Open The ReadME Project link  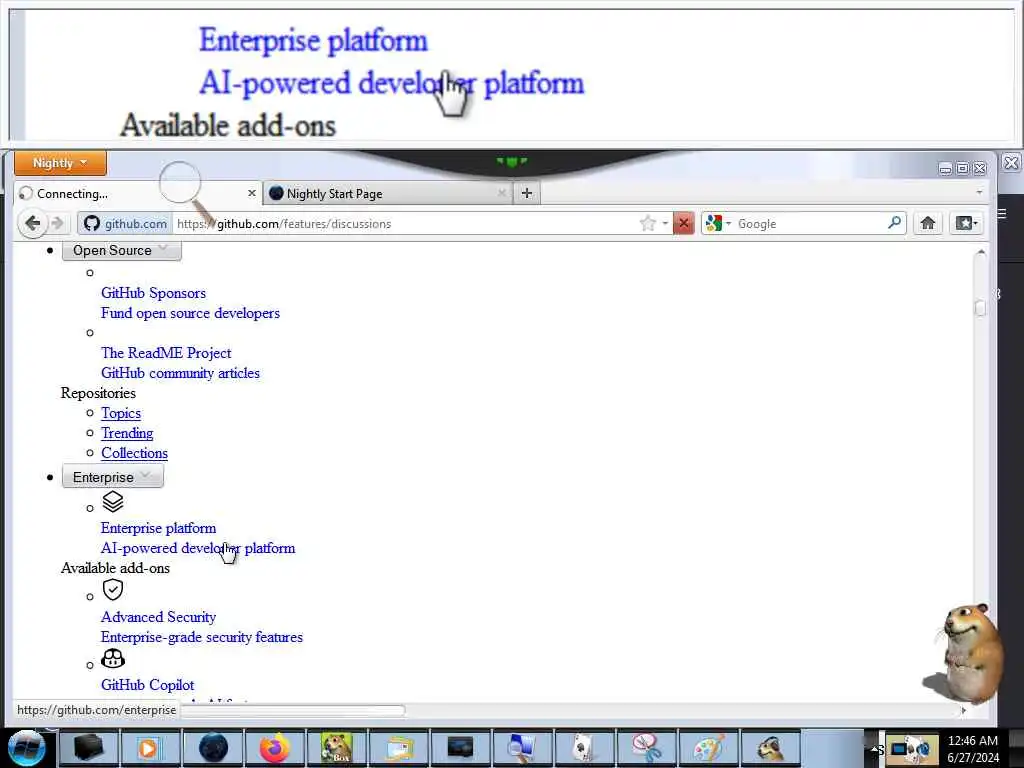pyautogui.click(x=166, y=353)
